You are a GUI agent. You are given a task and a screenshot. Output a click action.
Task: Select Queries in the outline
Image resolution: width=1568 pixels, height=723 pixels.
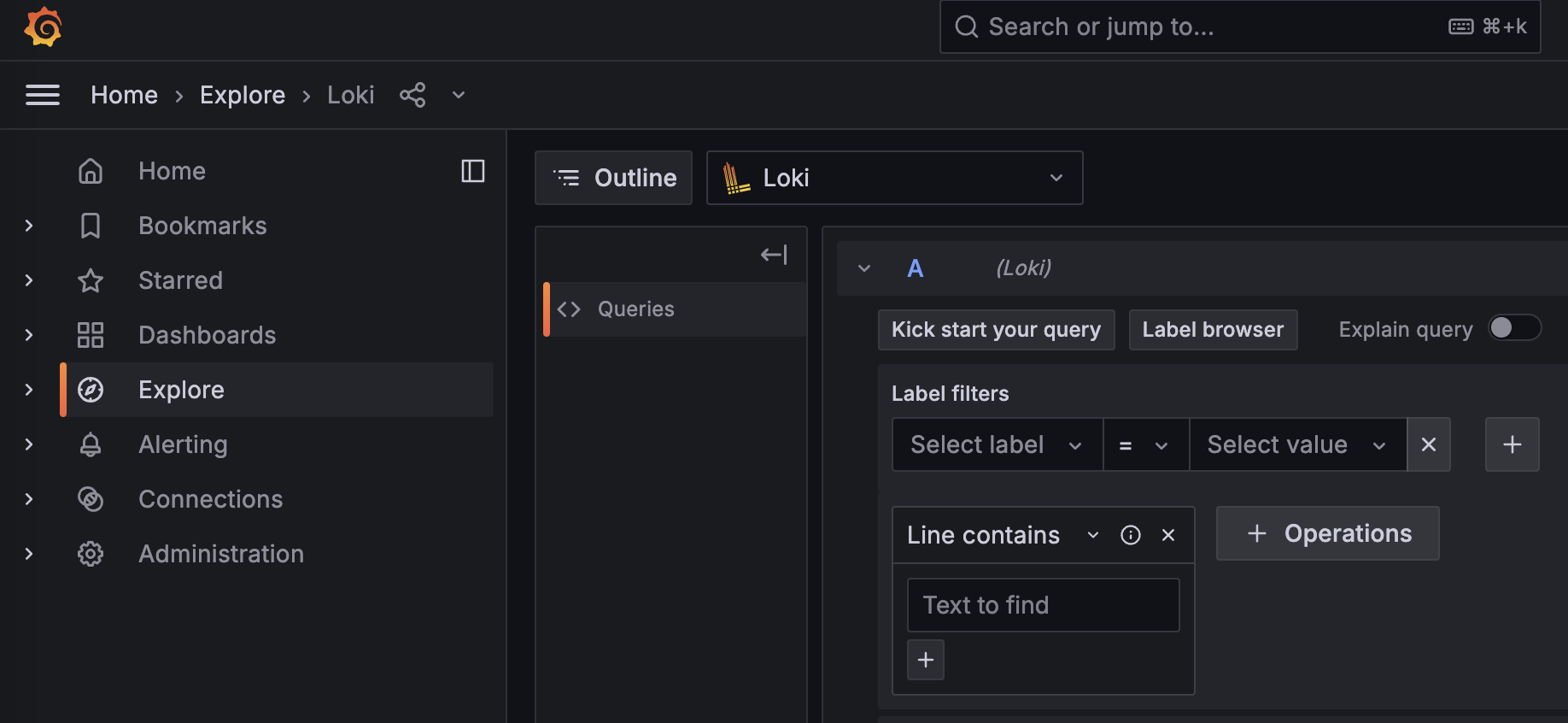point(675,309)
